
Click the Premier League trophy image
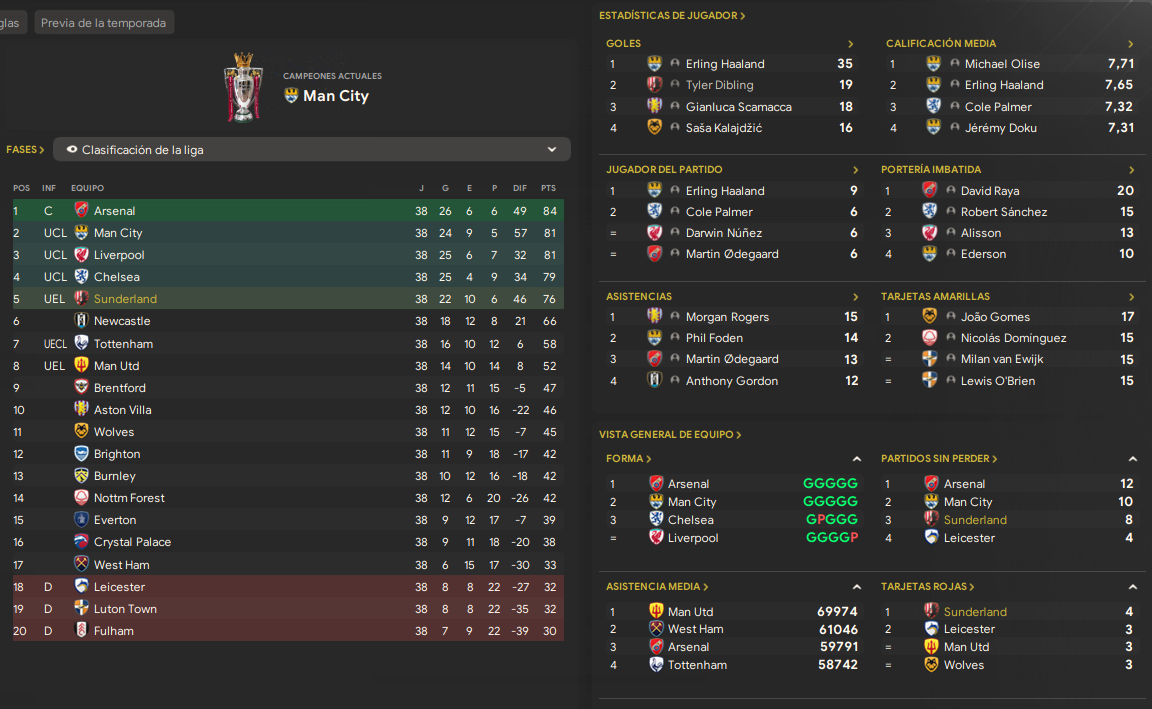tap(244, 87)
